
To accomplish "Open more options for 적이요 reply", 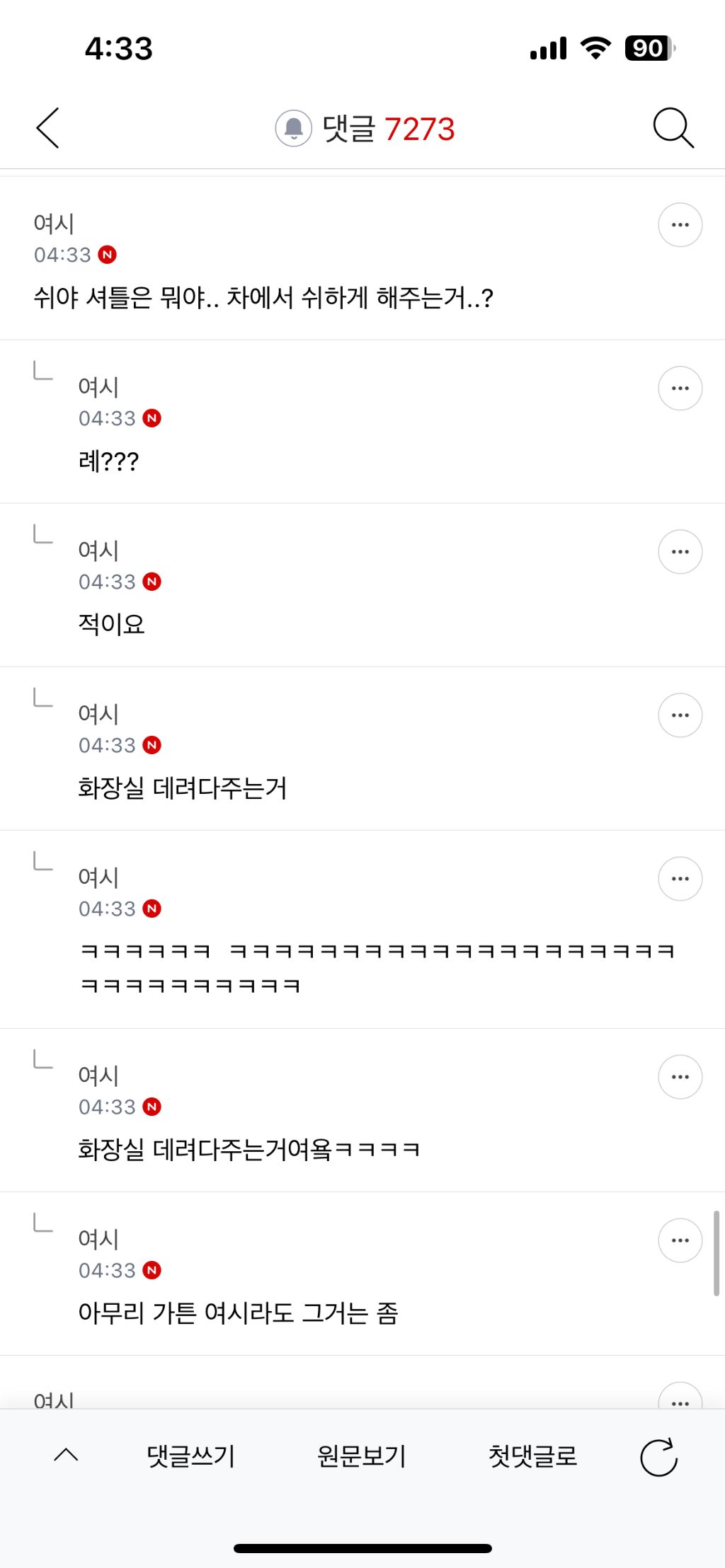I will [x=680, y=552].
